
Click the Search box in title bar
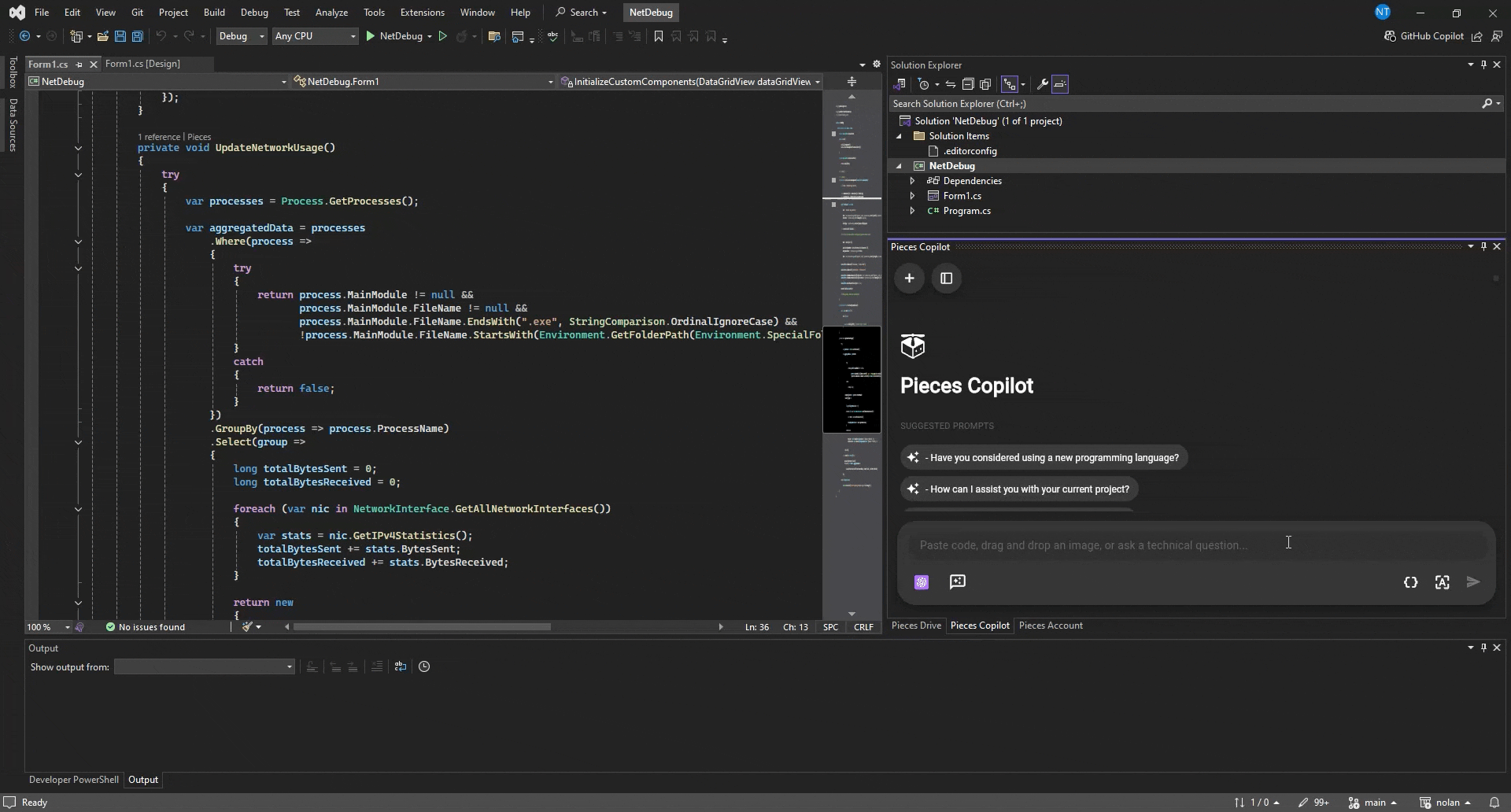(x=582, y=13)
